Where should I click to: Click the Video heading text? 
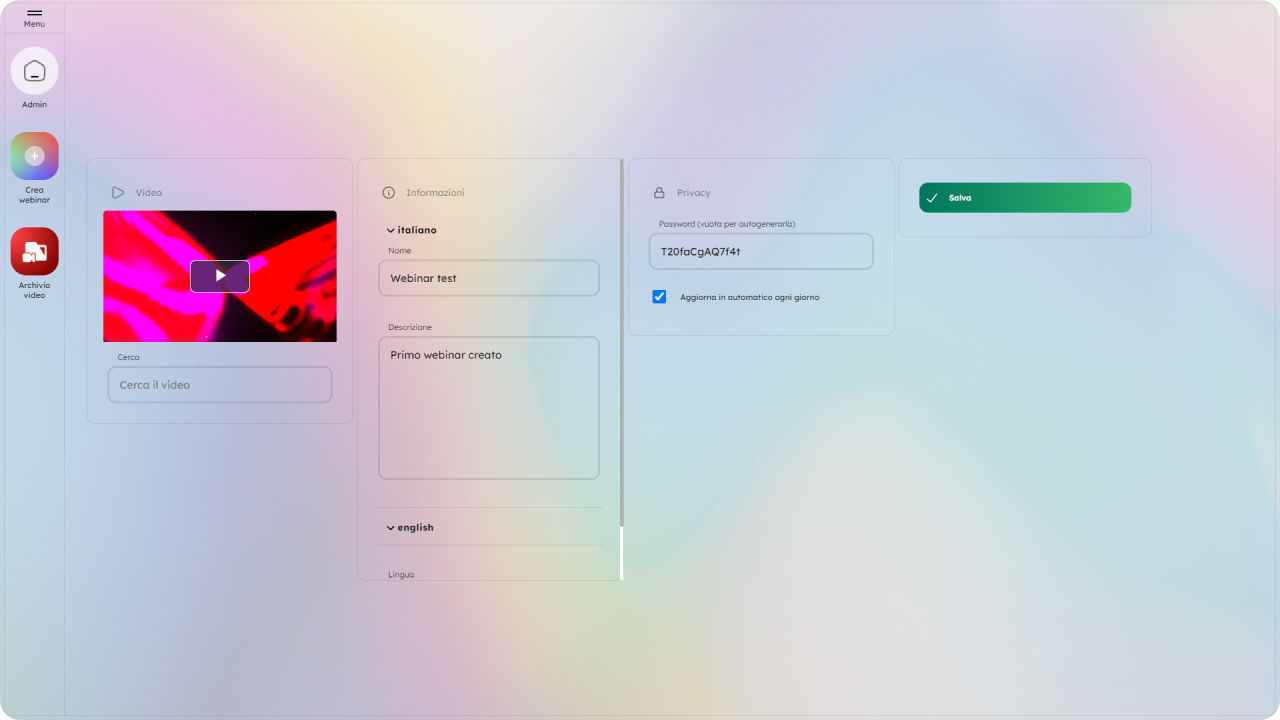tap(149, 192)
